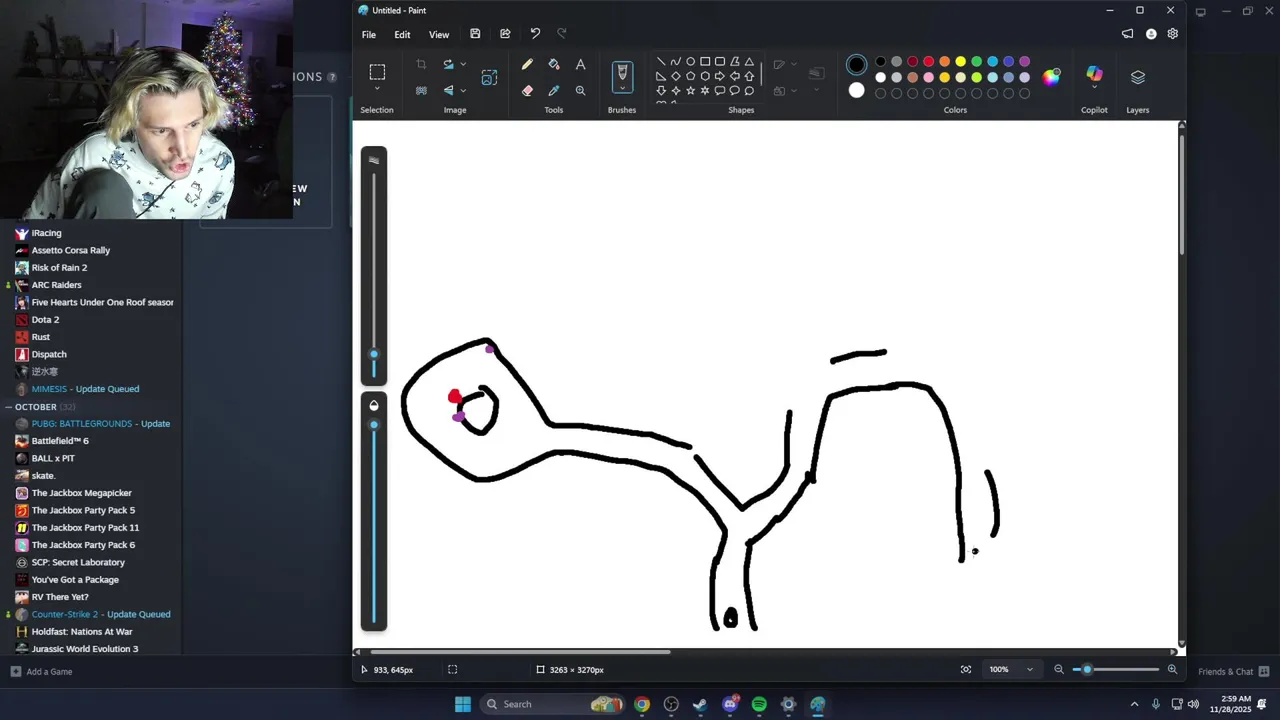The height and width of the screenshot is (720, 1280).
Task: Click the taskbar Search box
Action: 552,704
